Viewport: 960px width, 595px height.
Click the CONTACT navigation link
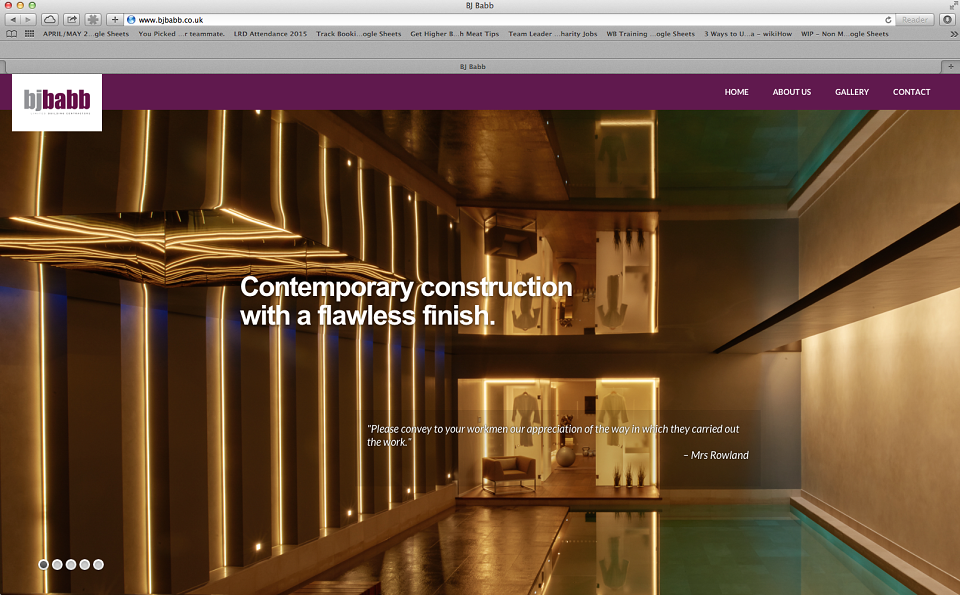click(911, 92)
